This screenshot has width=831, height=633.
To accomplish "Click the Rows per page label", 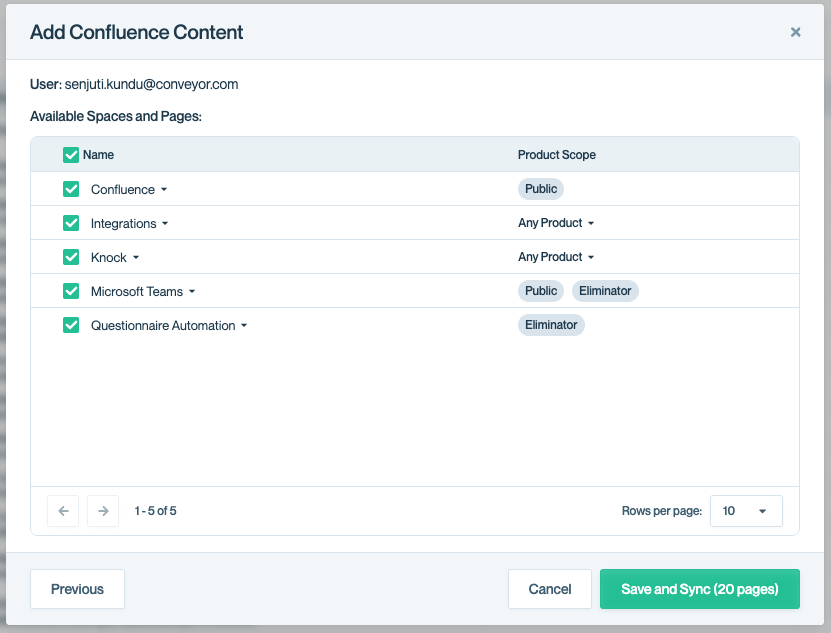I will click(662, 511).
